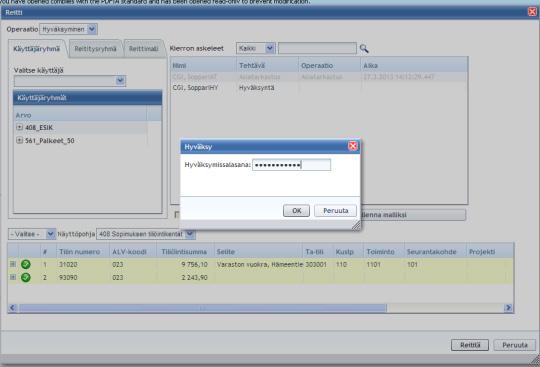The height and width of the screenshot is (367, 540).
Task: Open the Valitse käyttäjä dropdown
Action: 120,81
